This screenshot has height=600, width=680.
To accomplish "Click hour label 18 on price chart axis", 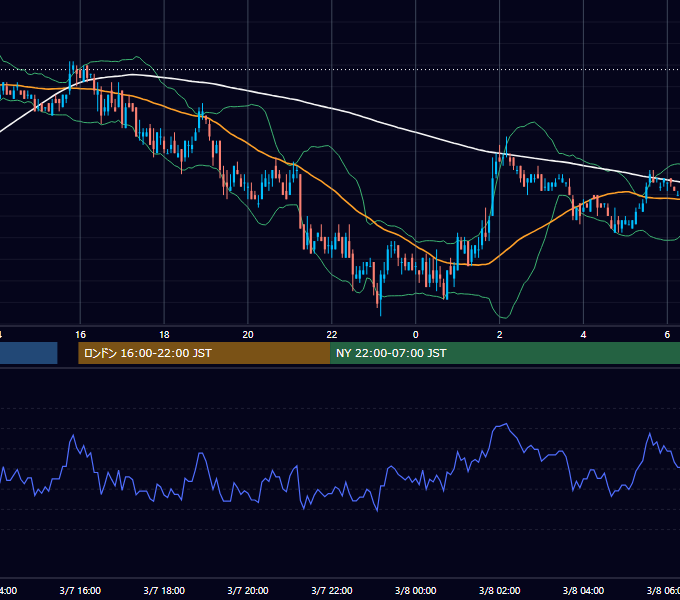I will 164,335.
